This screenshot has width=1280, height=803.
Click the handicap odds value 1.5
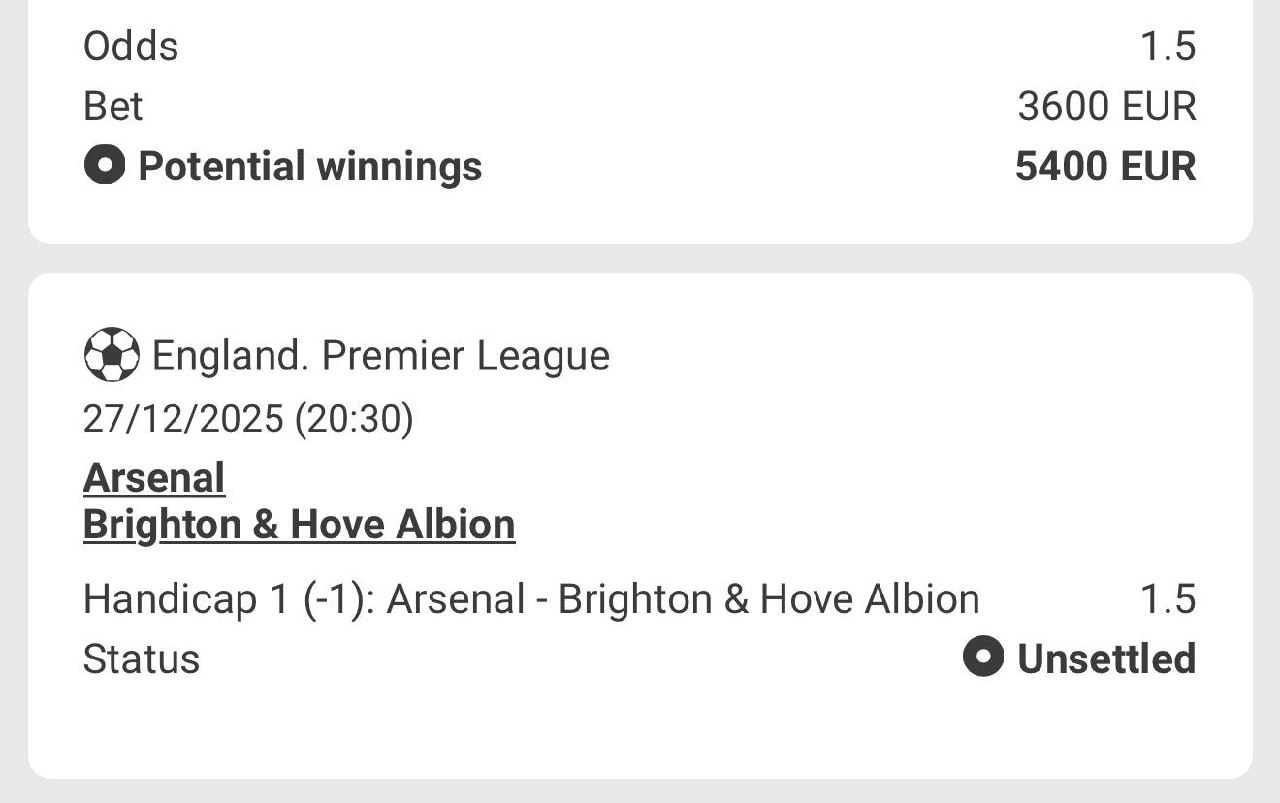pyautogui.click(x=1168, y=599)
